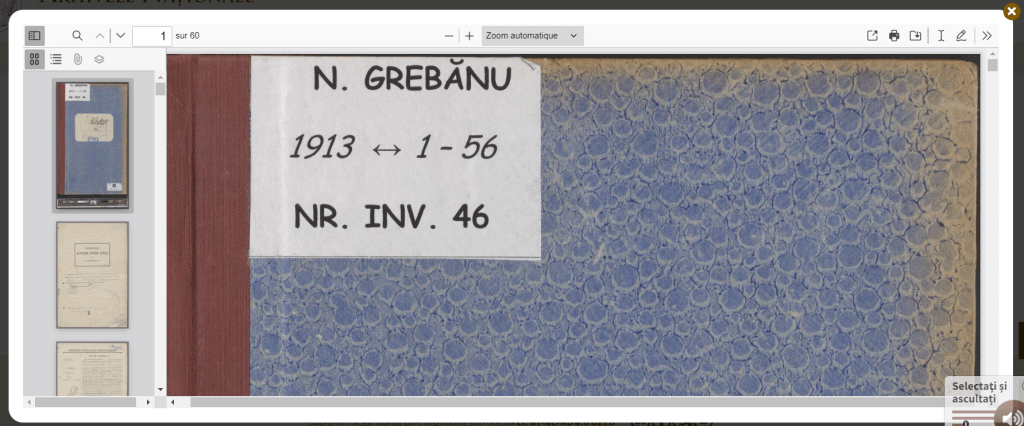The image size is (1024, 426).
Task: Click the page number input field
Action: pyautogui.click(x=152, y=36)
